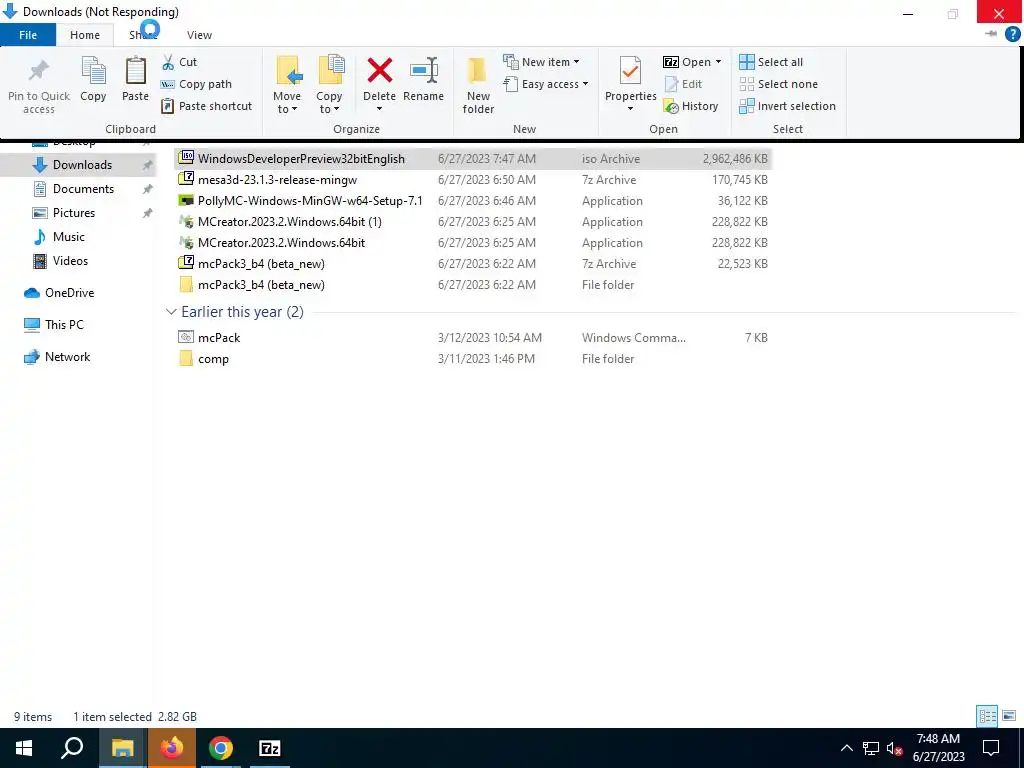Expand the Properties dropdown arrow
The width and height of the screenshot is (1024, 768).
630,108
